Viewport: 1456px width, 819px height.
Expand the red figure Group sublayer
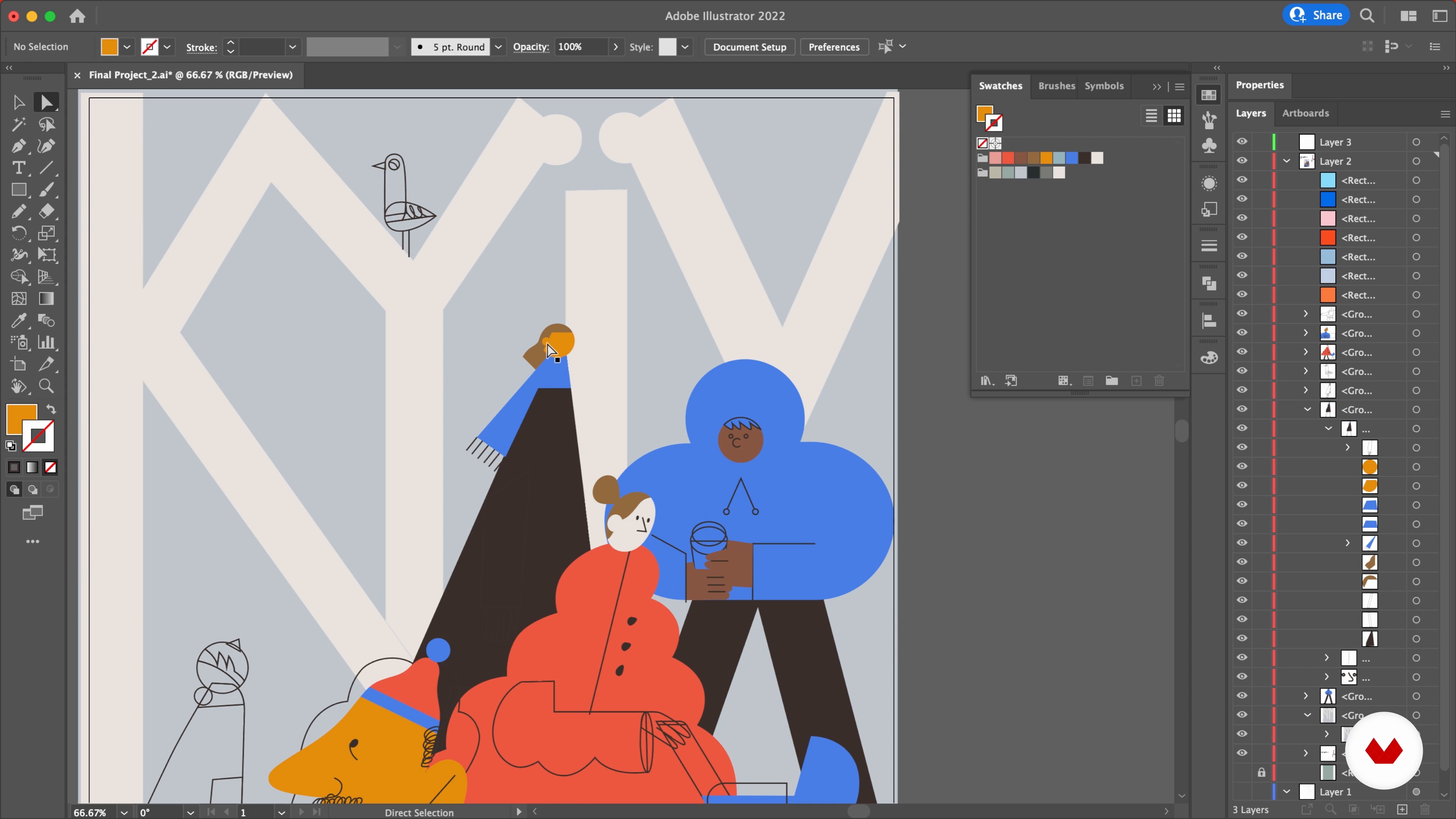[x=1305, y=352]
